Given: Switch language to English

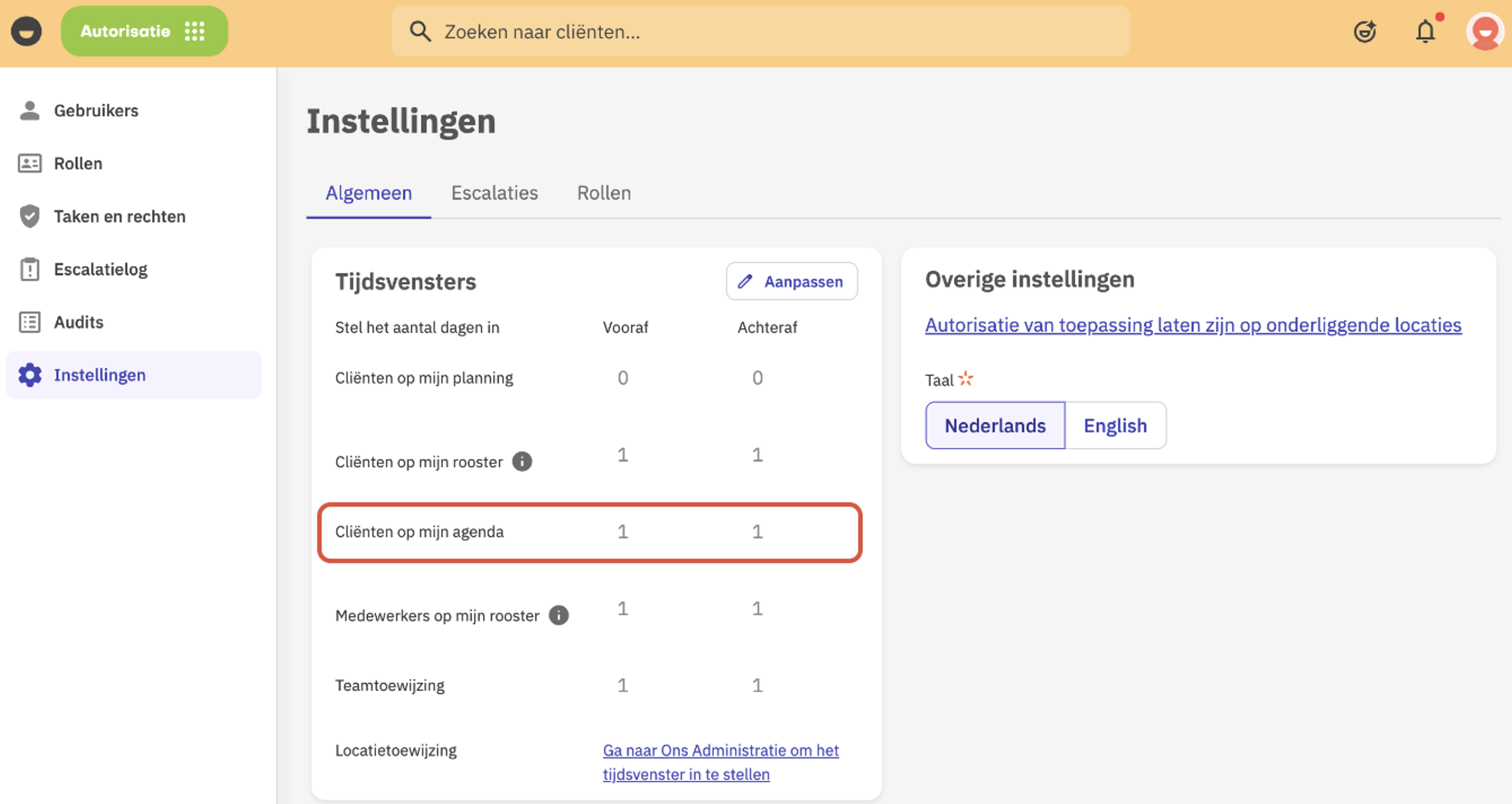Looking at the screenshot, I should coord(1115,426).
